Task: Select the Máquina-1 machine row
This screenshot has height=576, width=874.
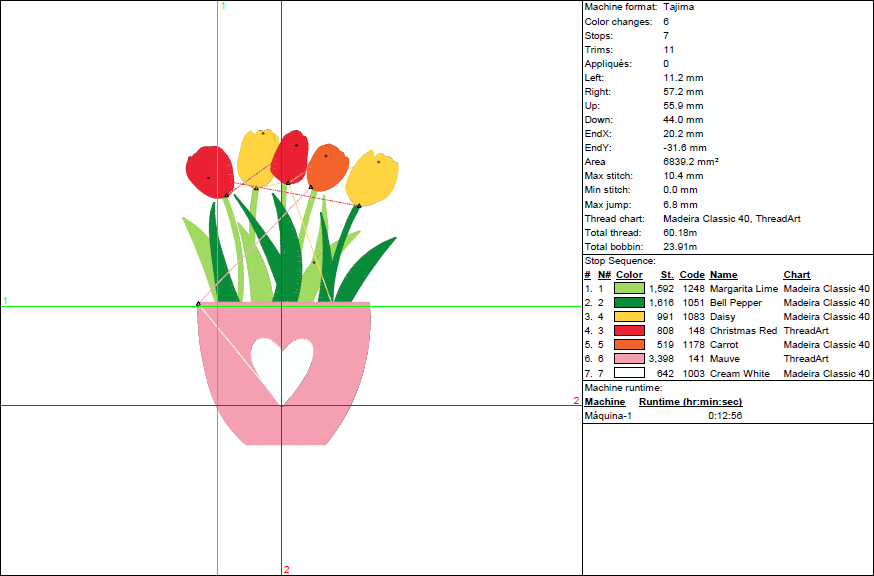Action: pyautogui.click(x=608, y=416)
